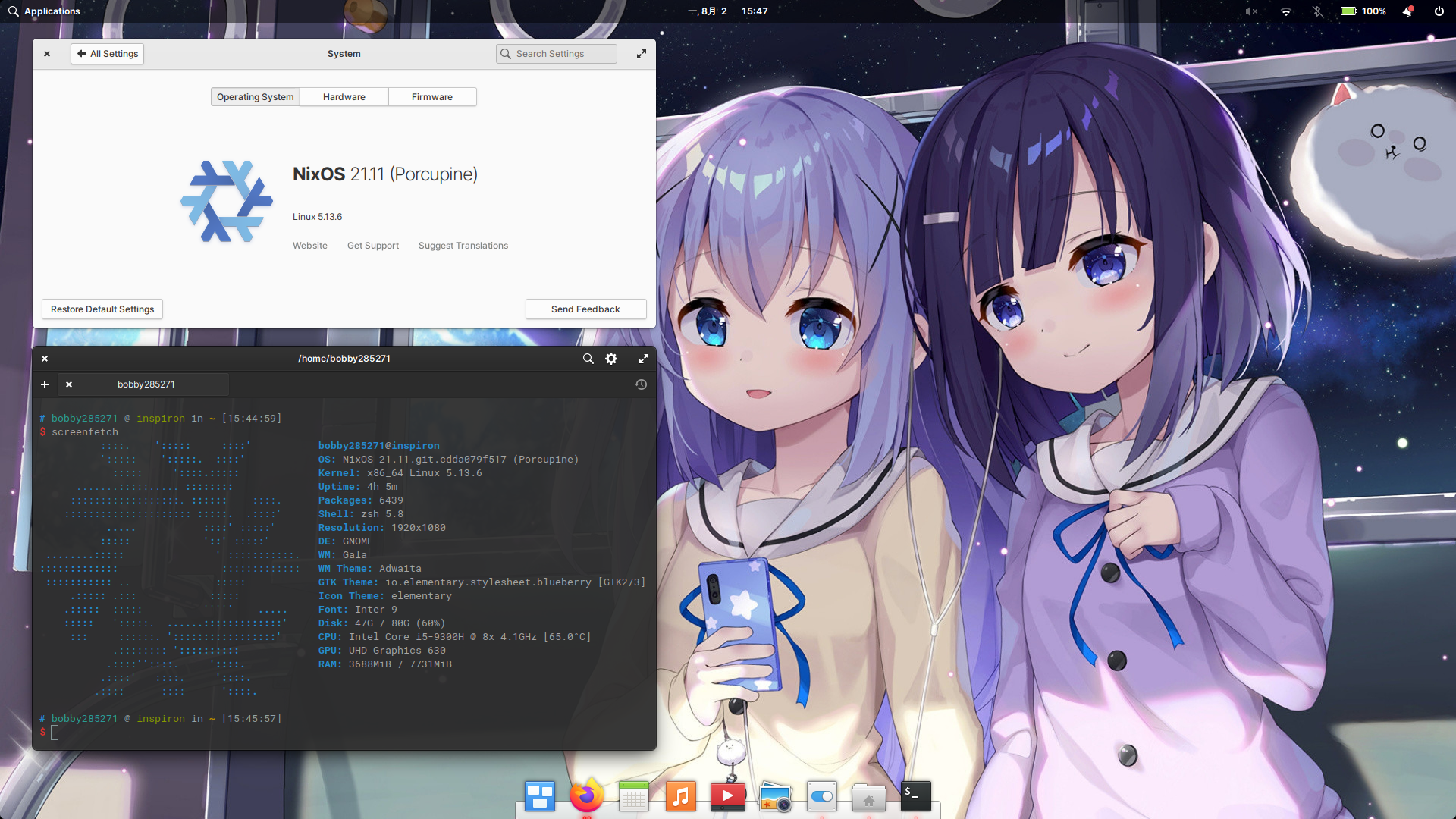Open Firefox from the dock

coord(586,795)
